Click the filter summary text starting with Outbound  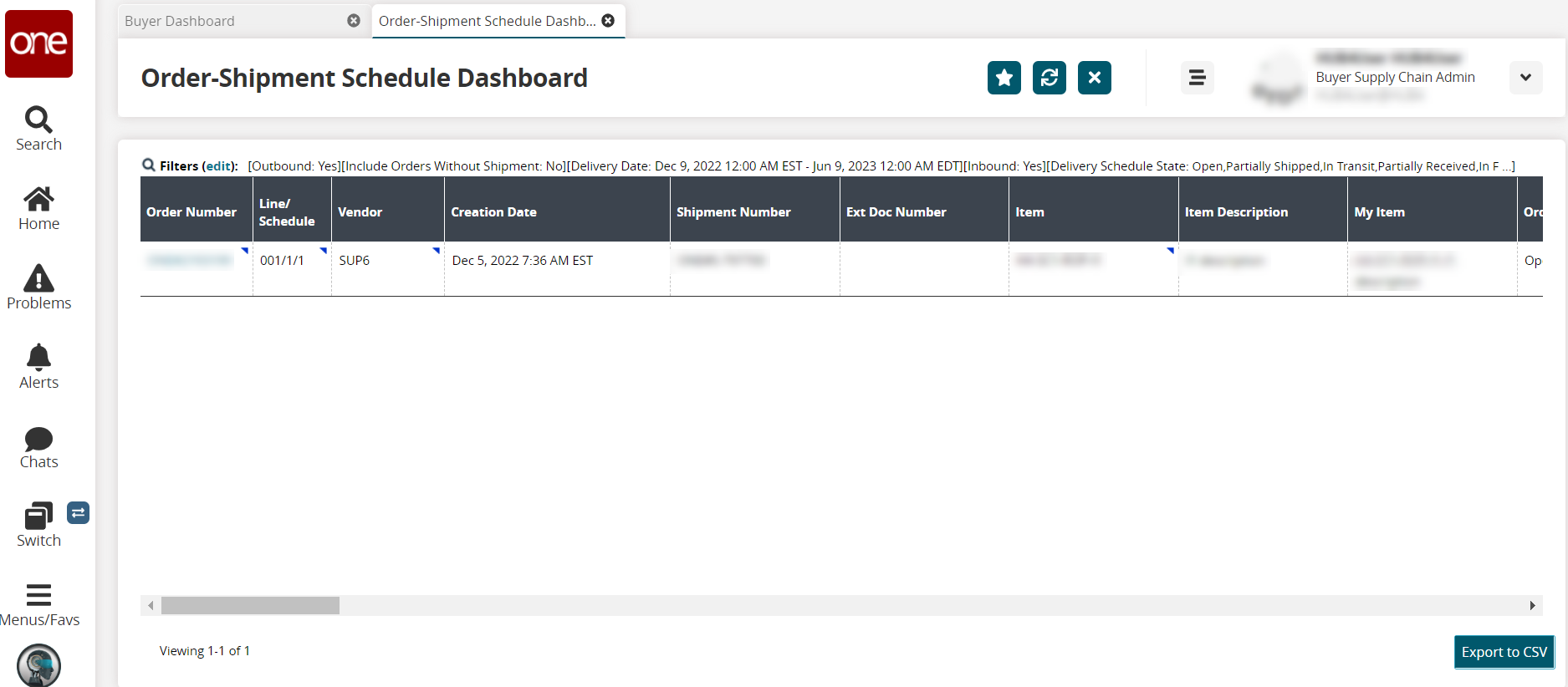click(881, 166)
